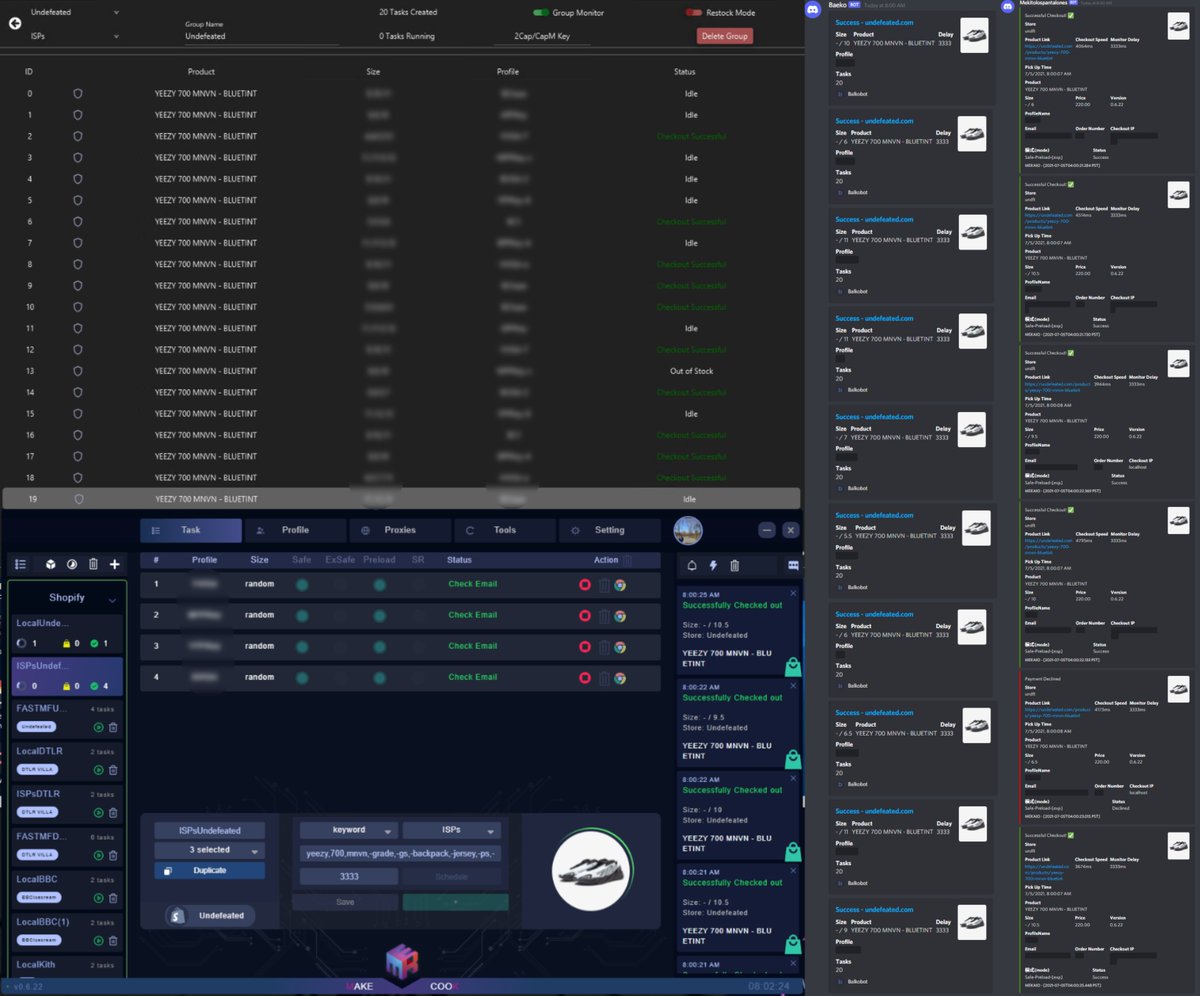Toggle the Restock Mode switch
Viewport: 1200px width, 996px height.
coord(694,12)
